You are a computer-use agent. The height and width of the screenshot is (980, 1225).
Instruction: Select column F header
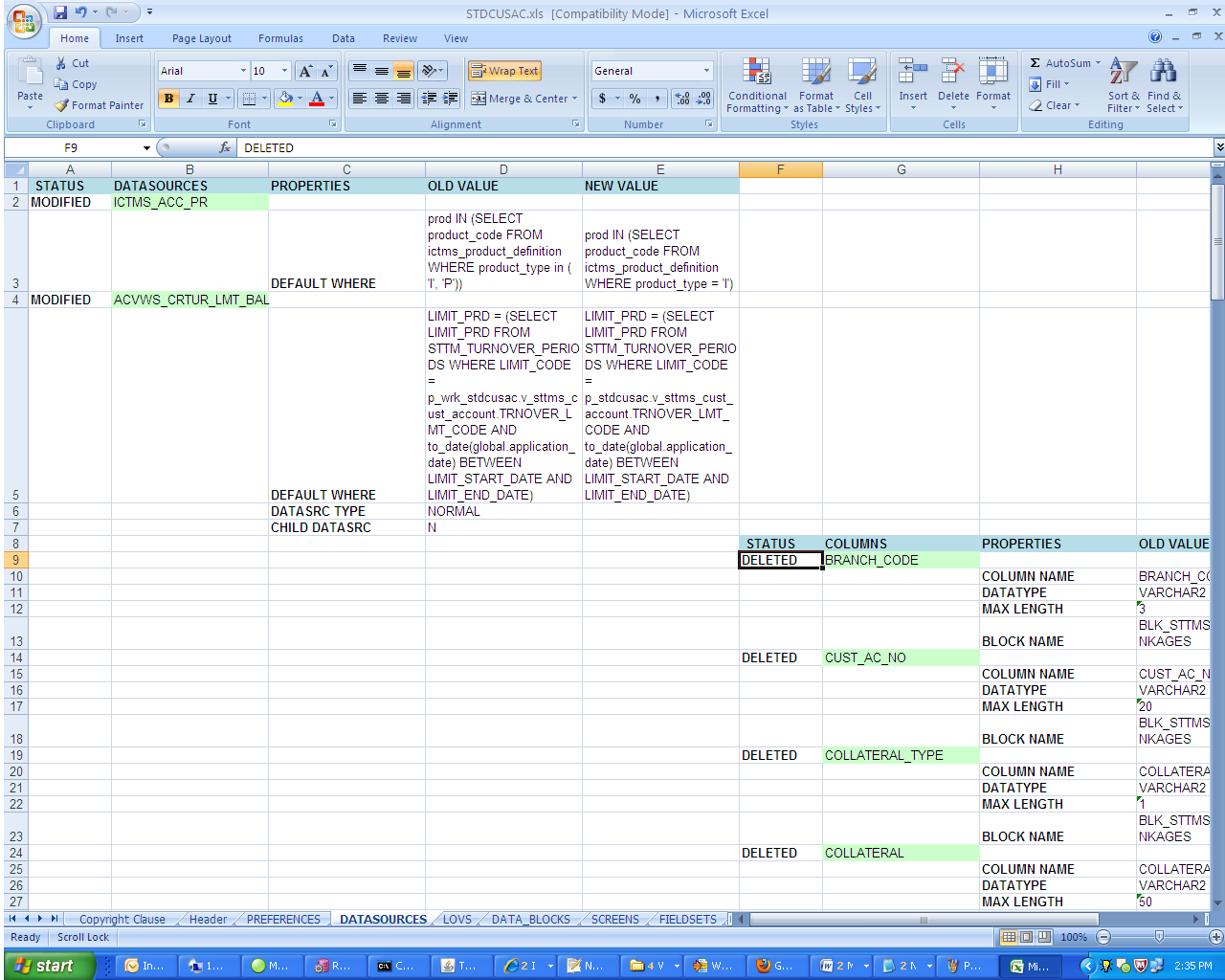click(780, 169)
